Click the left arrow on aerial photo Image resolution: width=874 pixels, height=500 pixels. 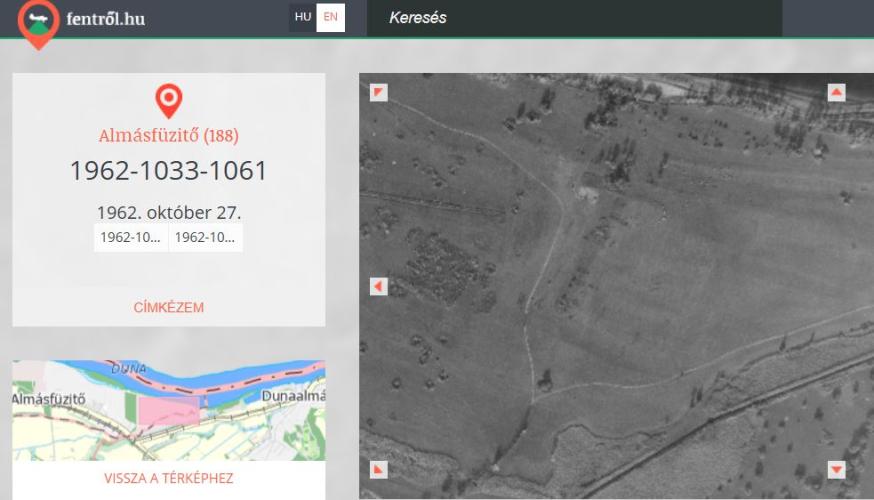378,287
